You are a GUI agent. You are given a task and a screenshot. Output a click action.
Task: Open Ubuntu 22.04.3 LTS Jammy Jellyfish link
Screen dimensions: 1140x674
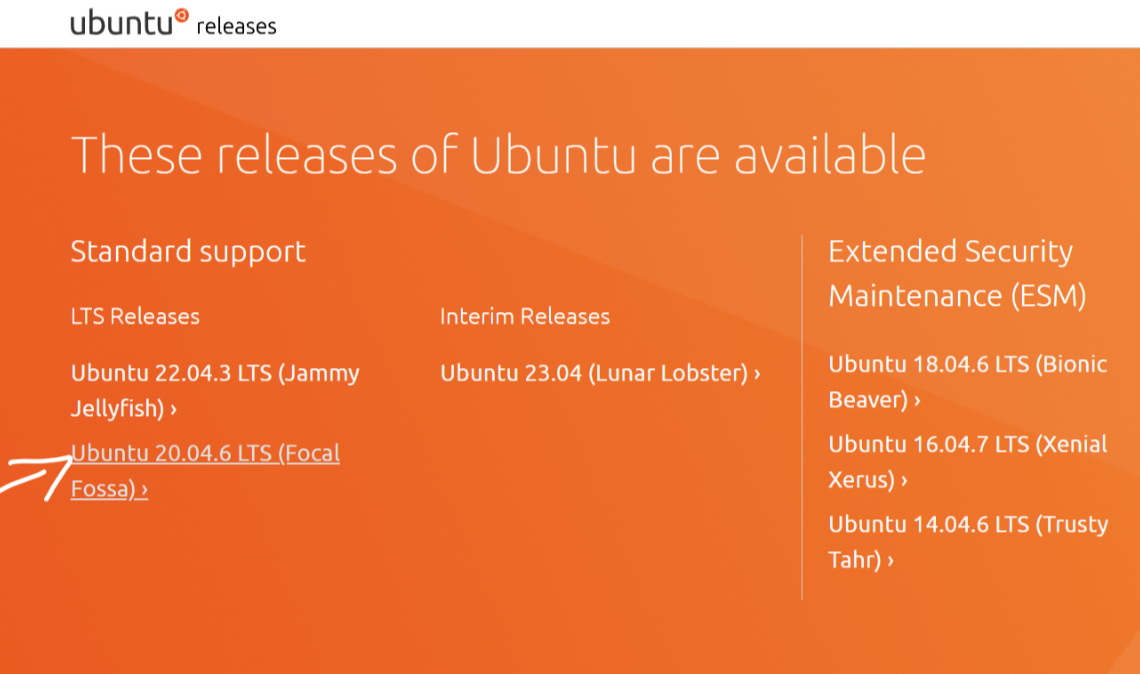[x=214, y=373]
